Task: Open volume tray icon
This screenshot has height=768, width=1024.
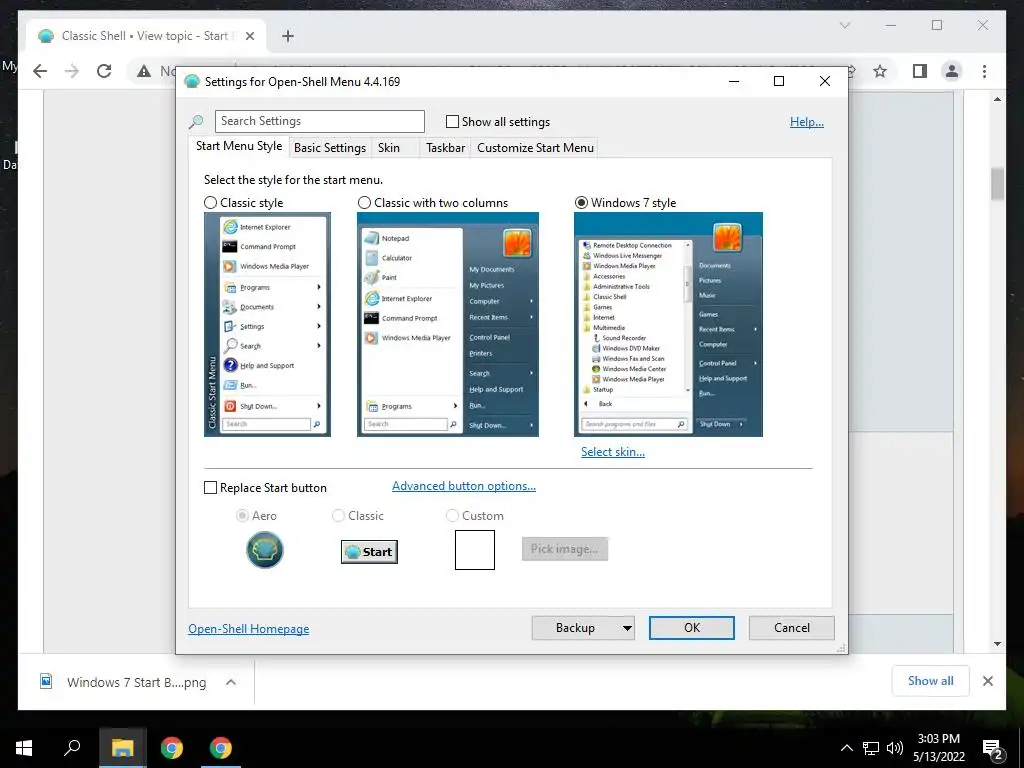Action: [x=895, y=748]
